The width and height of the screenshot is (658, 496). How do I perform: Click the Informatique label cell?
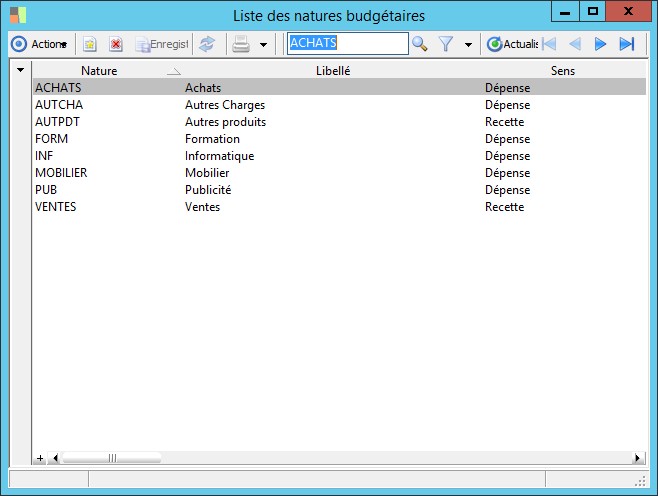click(x=219, y=156)
